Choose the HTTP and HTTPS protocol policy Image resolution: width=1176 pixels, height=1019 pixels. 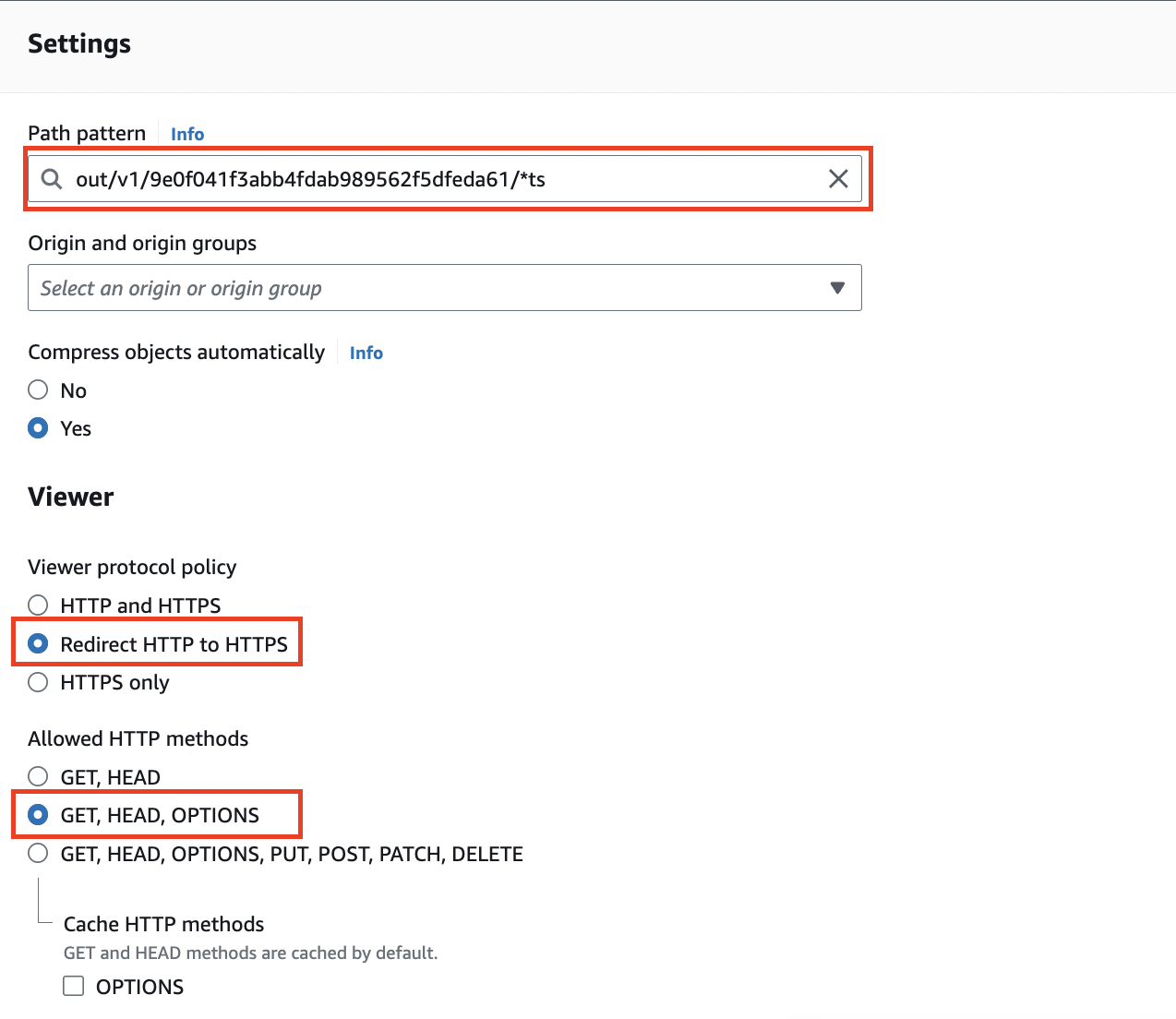38,605
